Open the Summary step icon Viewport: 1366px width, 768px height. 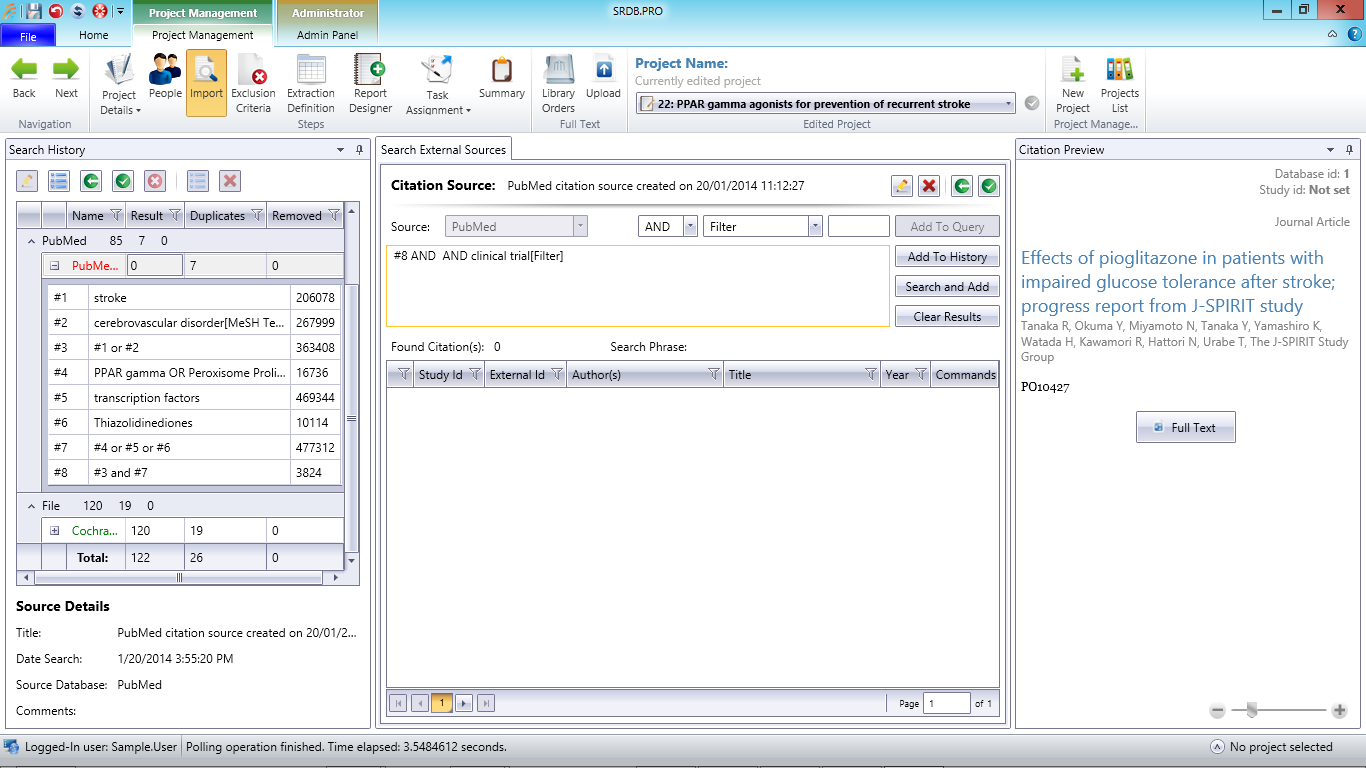click(502, 78)
